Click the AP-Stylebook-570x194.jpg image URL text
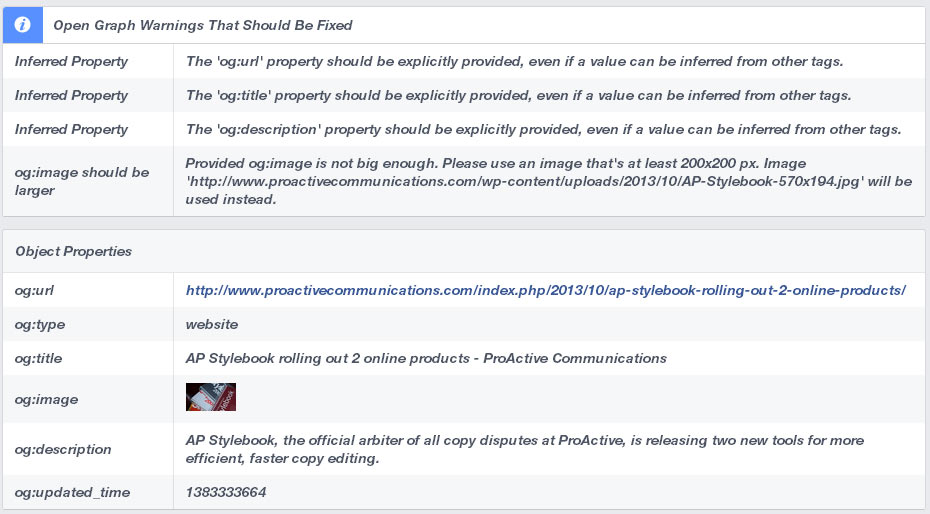The image size is (930, 514). [x=524, y=181]
